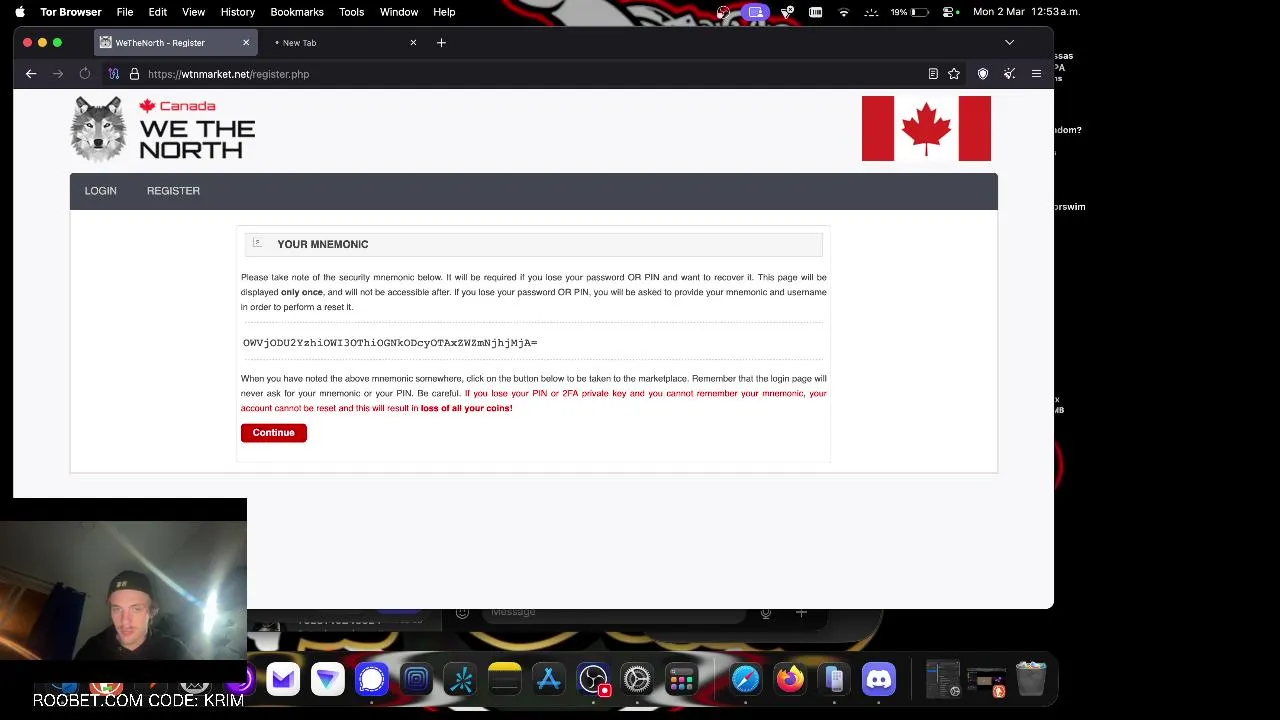Image resolution: width=1280 pixels, height=720 pixels.
Task: Click the screen sharing menu bar icon
Action: tap(755, 12)
